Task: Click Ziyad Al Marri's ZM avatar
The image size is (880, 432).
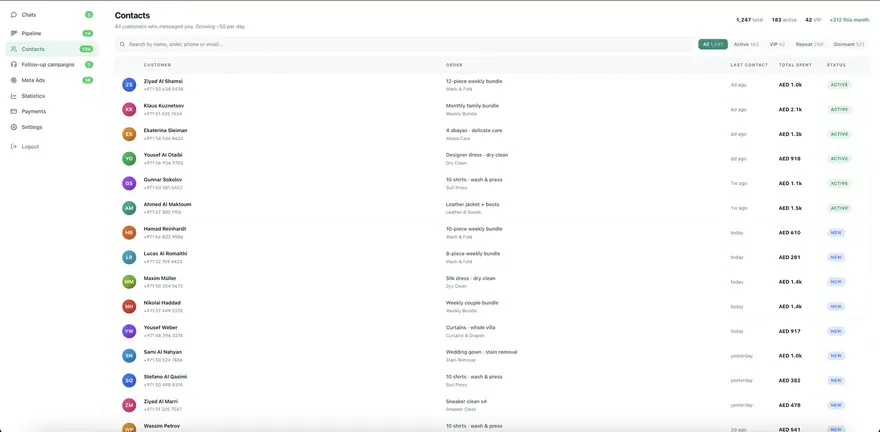Action: pos(129,405)
